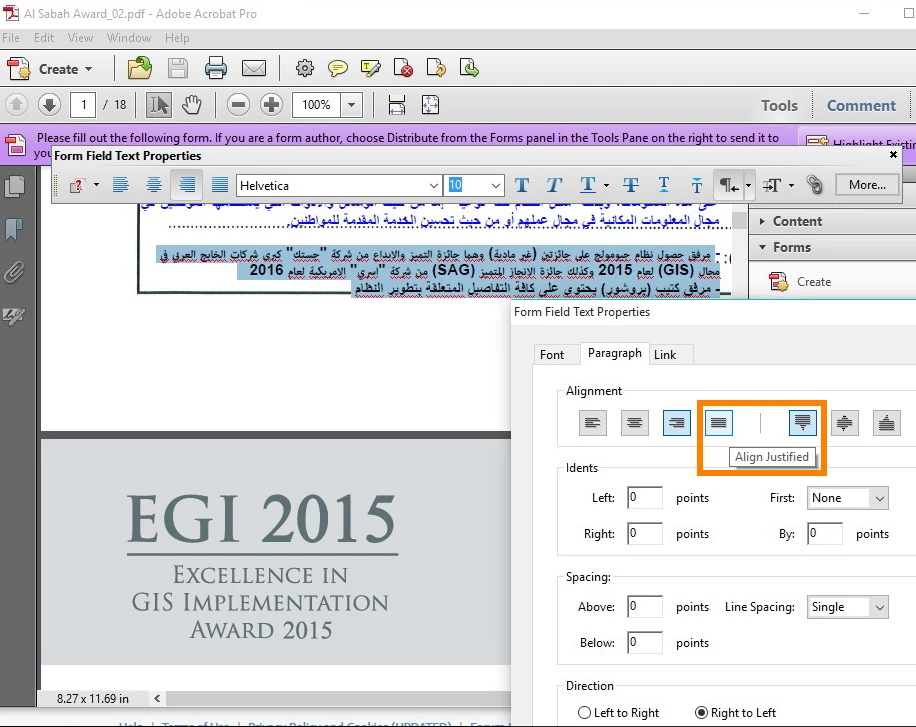Screen dimensions: 916x727
Task: Toggle Align Left in Paragraph dialog
Action: click(x=593, y=423)
